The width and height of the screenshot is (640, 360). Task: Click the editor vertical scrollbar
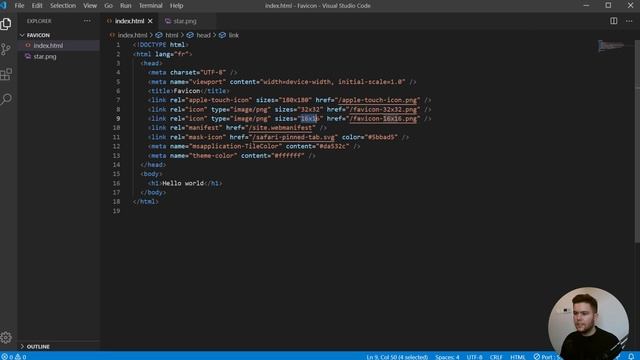coord(637,141)
